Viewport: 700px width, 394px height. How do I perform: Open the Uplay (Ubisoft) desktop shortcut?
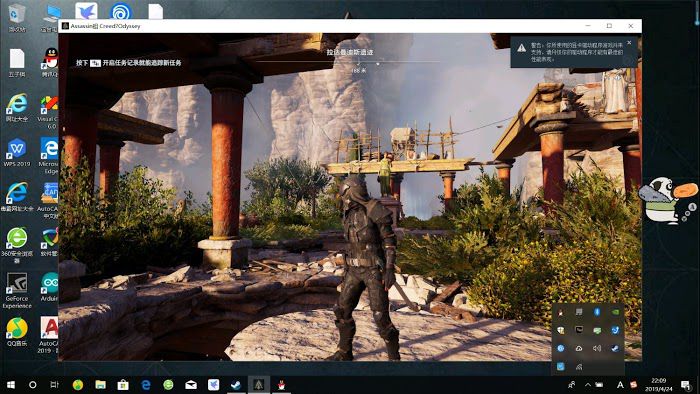tap(121, 11)
